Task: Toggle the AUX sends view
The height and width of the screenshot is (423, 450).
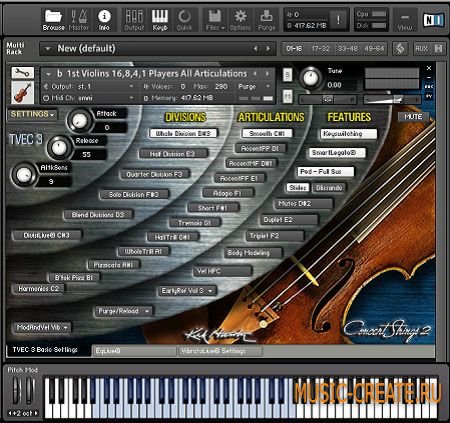Action: coord(421,49)
